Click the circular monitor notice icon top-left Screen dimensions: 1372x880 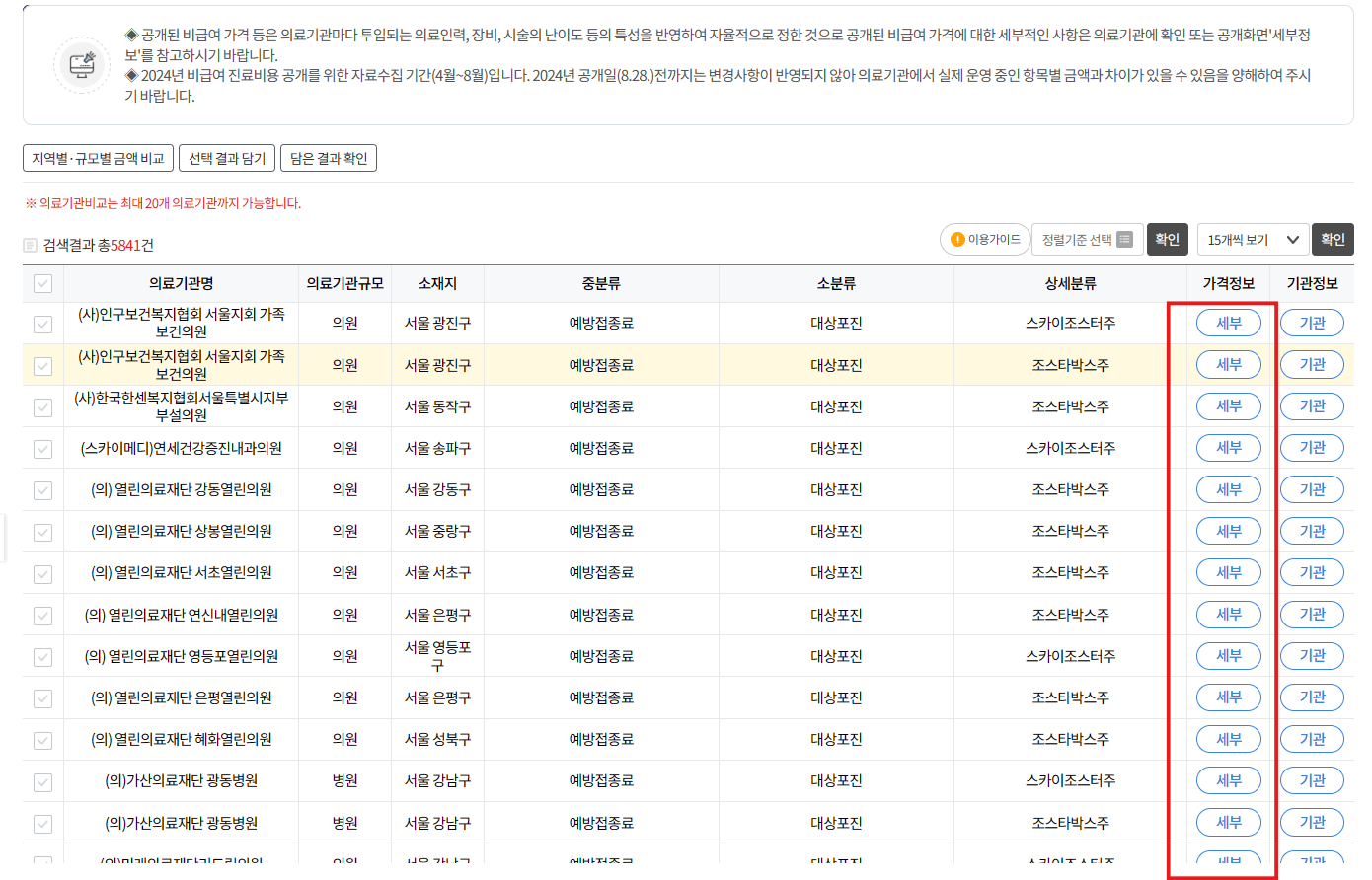[x=81, y=65]
